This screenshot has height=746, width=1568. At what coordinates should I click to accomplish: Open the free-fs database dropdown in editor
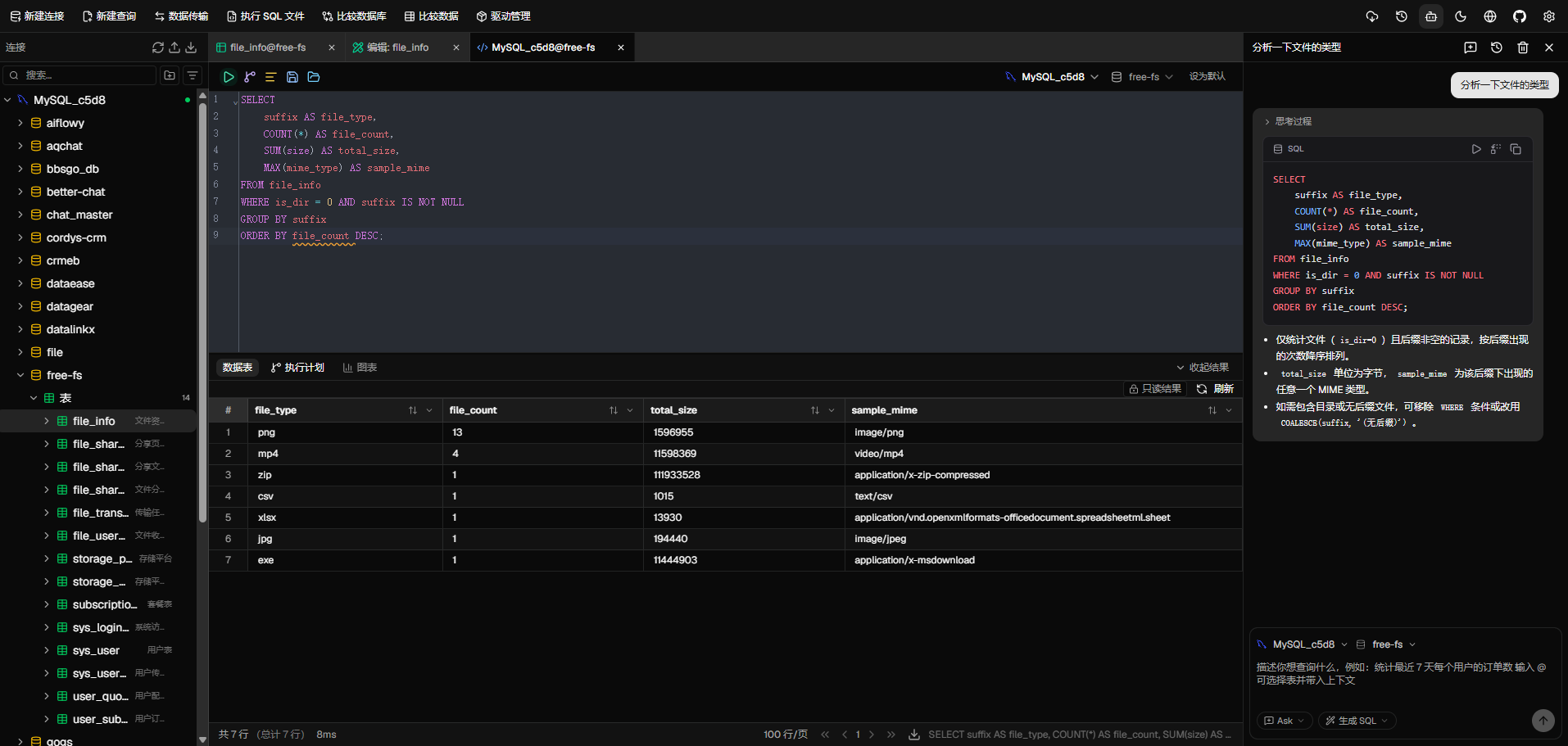tap(1142, 77)
